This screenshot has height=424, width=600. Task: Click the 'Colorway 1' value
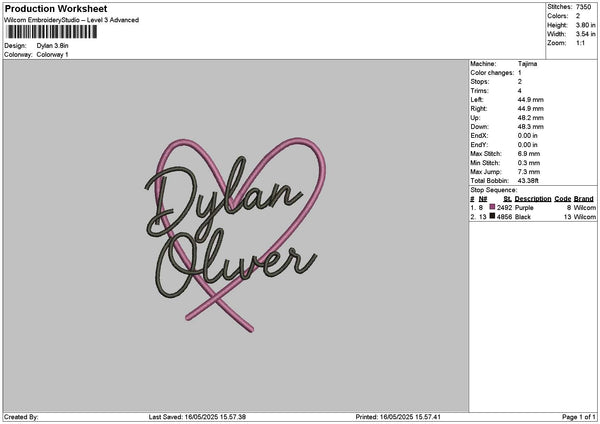(52, 55)
